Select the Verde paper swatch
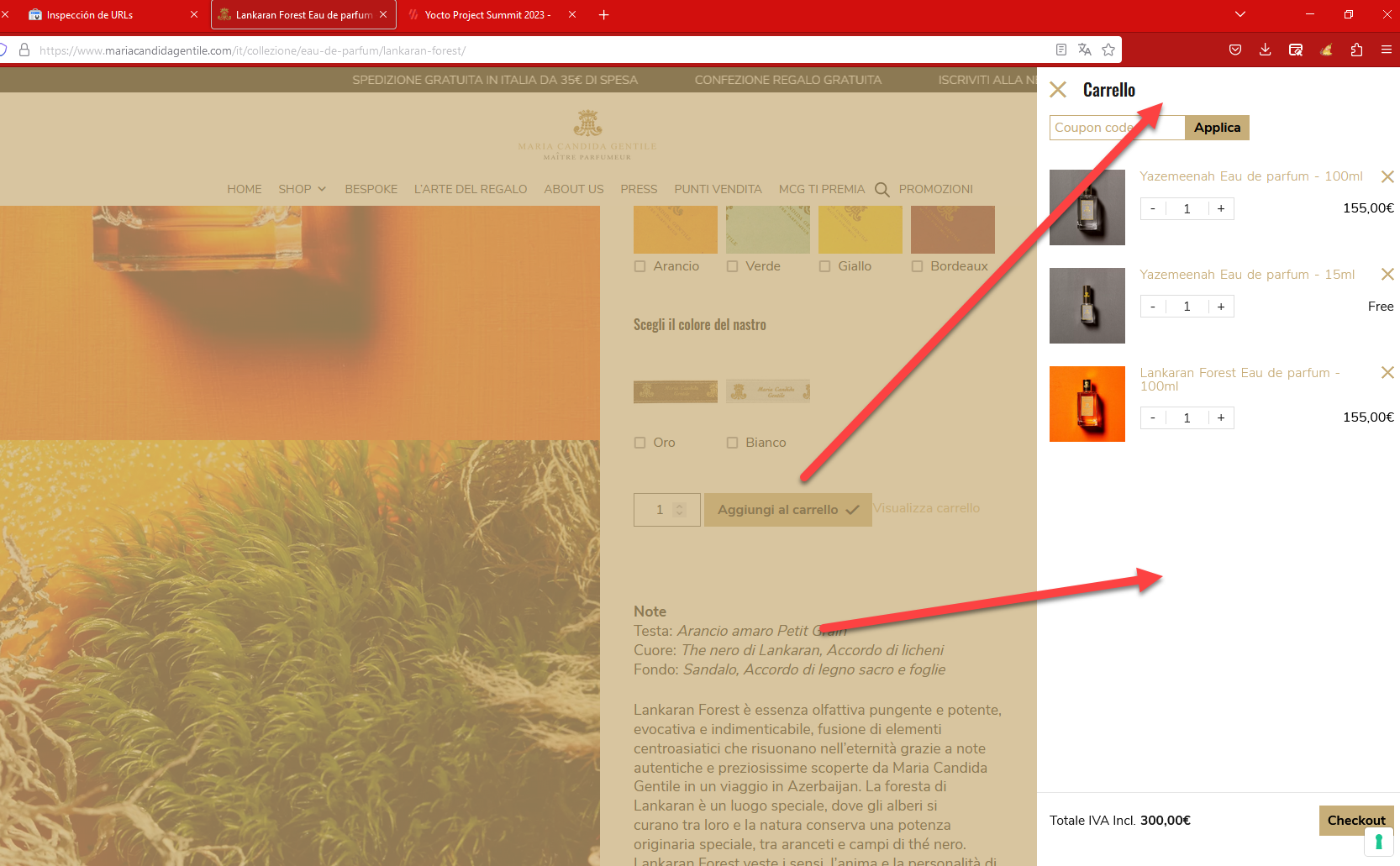 click(768, 229)
